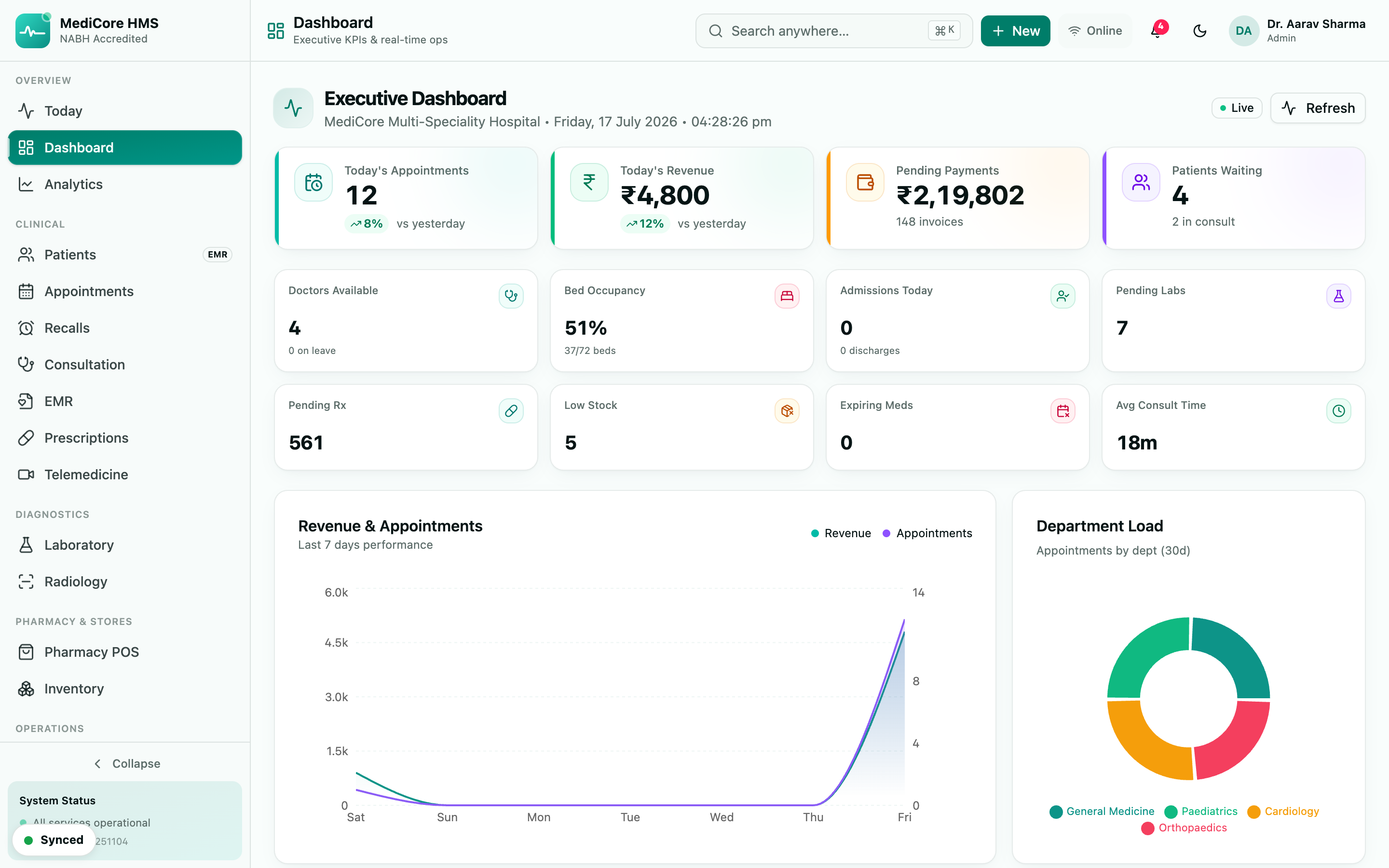Click the Pending Rx pill icon

(511, 411)
